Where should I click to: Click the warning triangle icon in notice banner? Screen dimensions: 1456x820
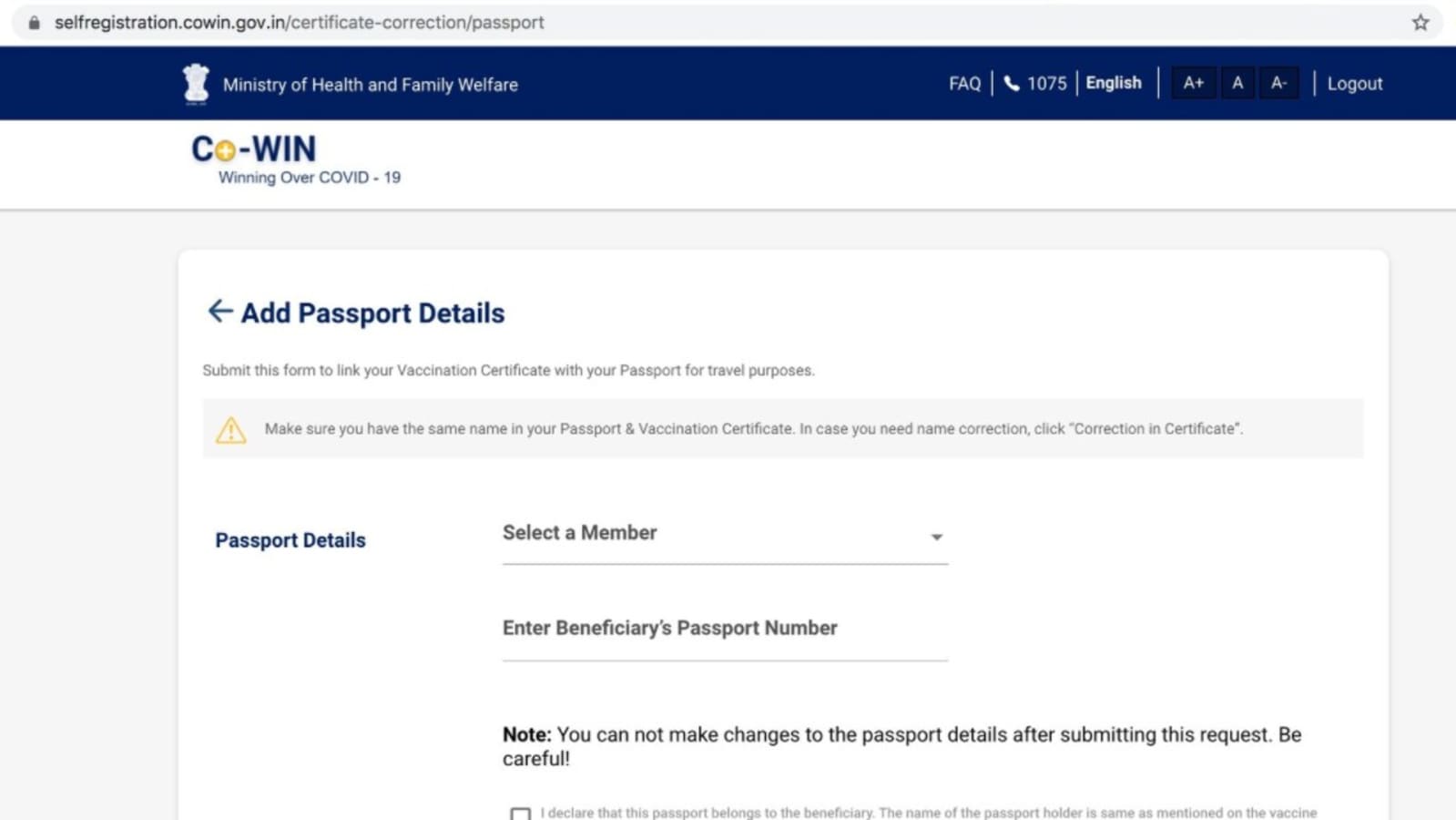pos(231,429)
